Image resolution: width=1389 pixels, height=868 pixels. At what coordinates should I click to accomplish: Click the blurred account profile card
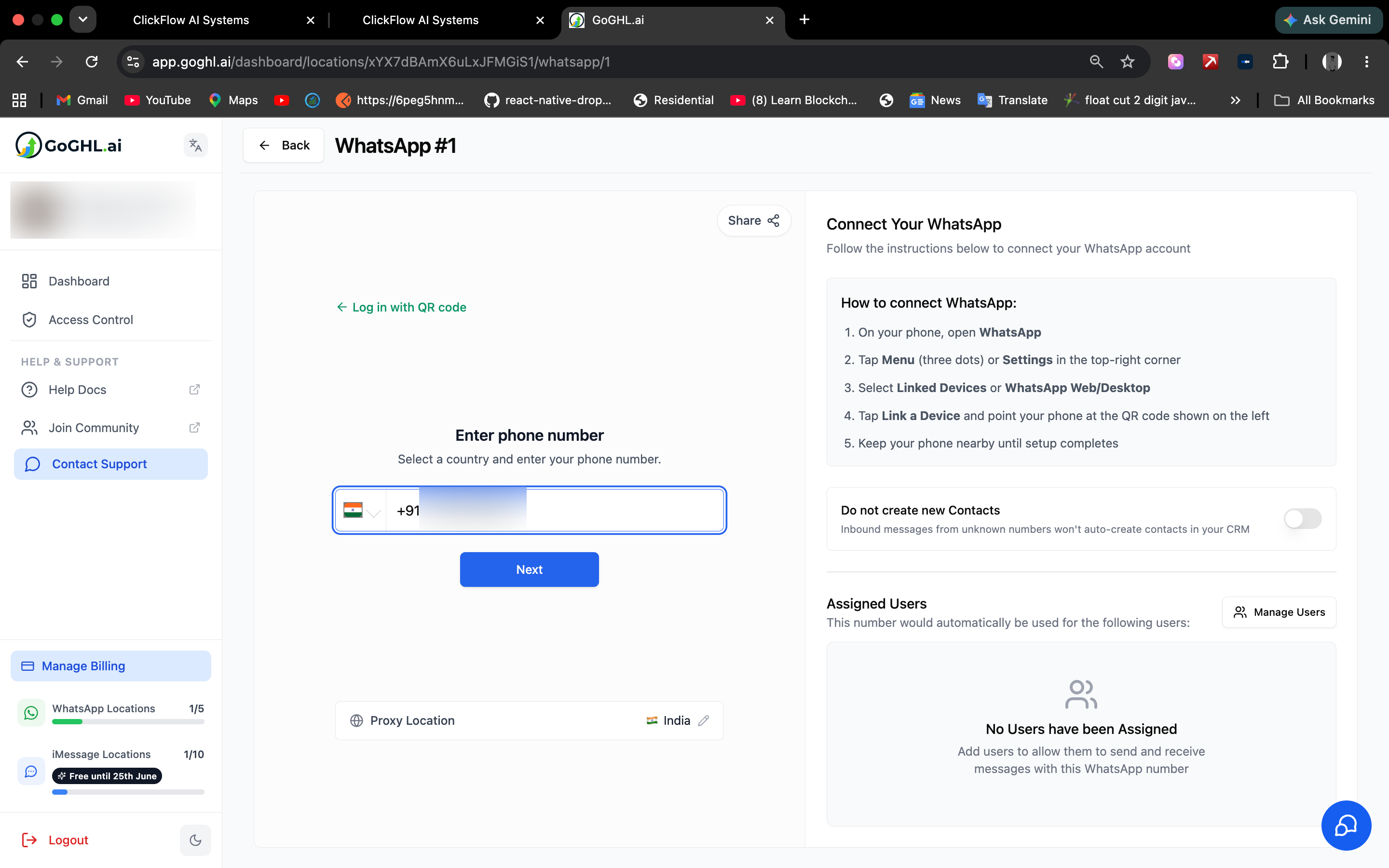[x=103, y=210]
